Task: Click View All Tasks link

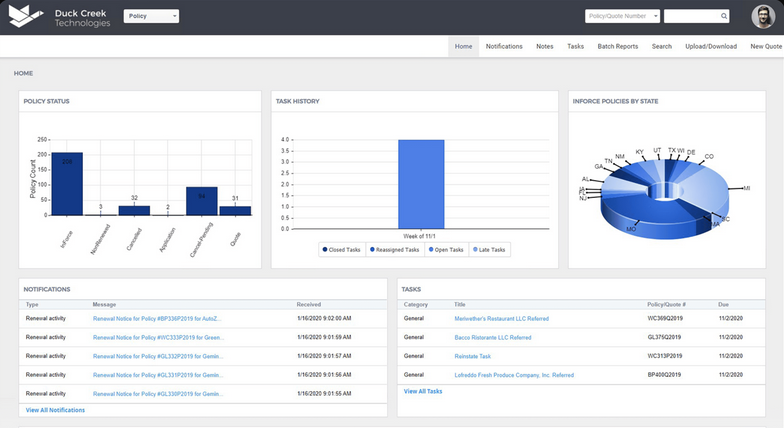Action: [x=423, y=391]
